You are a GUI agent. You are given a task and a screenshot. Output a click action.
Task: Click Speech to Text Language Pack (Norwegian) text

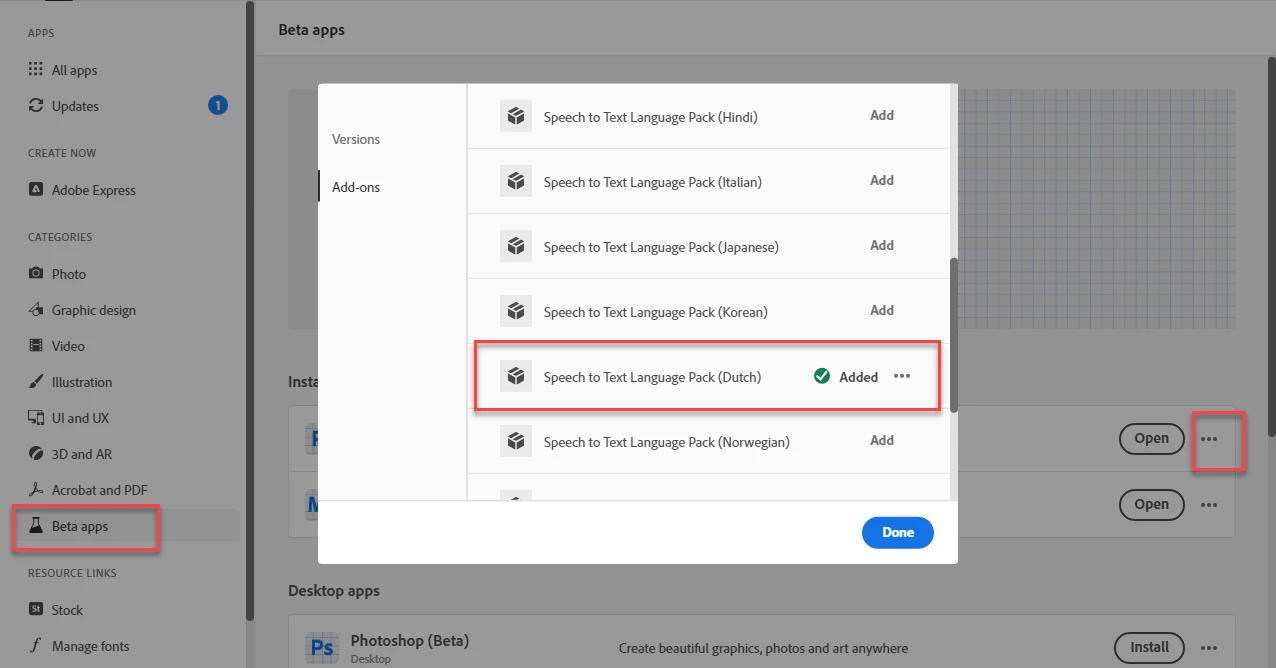(666, 442)
